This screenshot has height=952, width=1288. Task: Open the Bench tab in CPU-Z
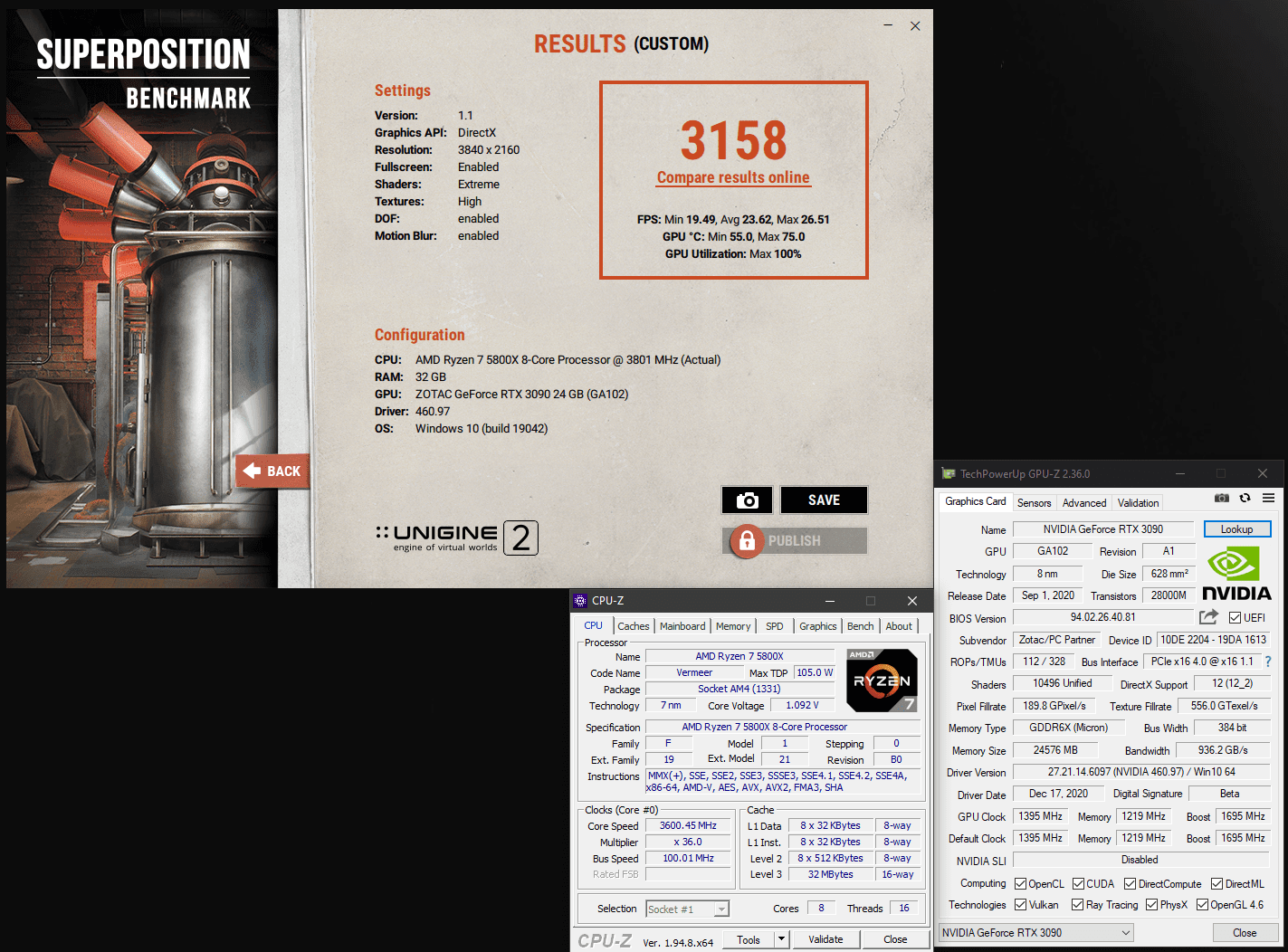861,626
